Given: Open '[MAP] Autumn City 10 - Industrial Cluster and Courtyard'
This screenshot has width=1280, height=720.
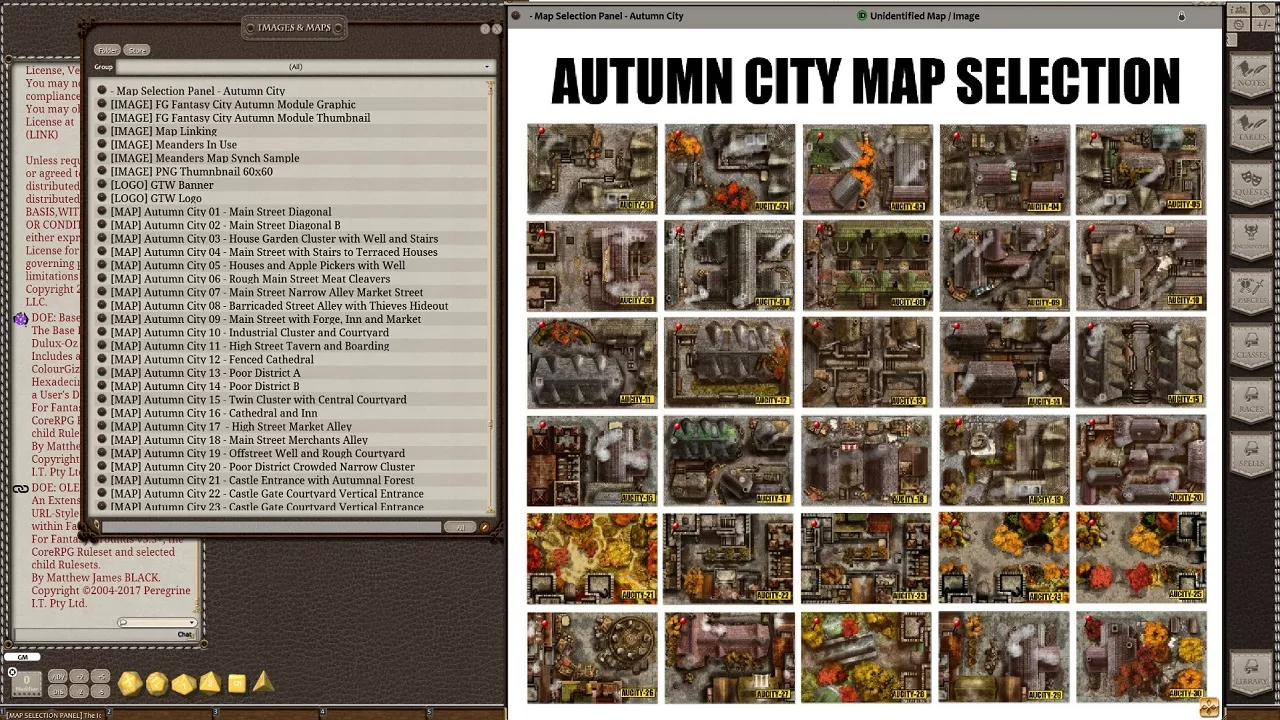Looking at the screenshot, I should click(249, 332).
